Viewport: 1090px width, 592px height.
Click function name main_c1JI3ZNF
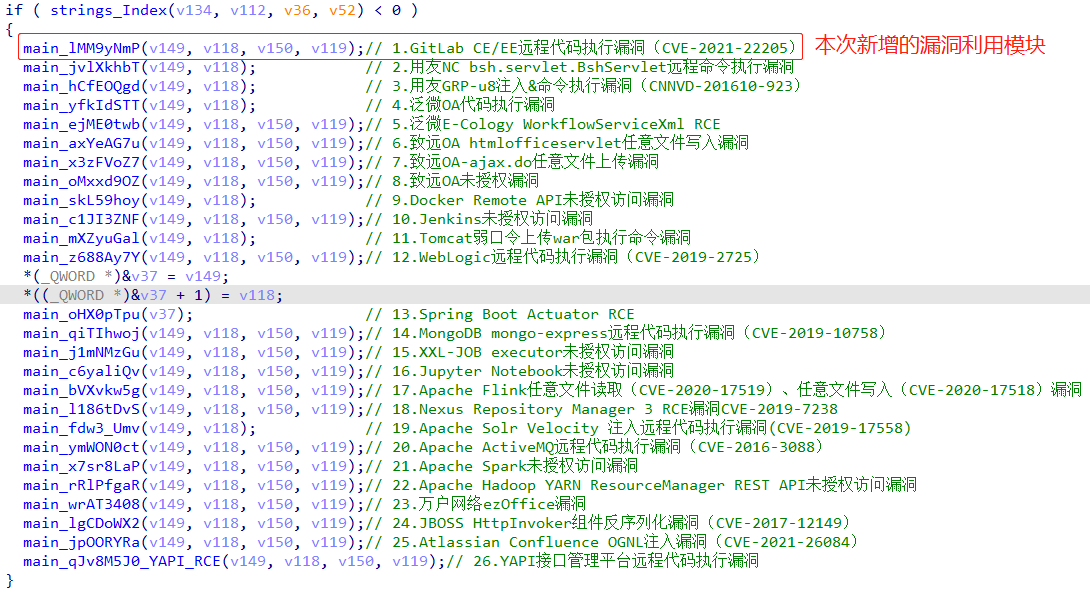[x=81, y=219]
